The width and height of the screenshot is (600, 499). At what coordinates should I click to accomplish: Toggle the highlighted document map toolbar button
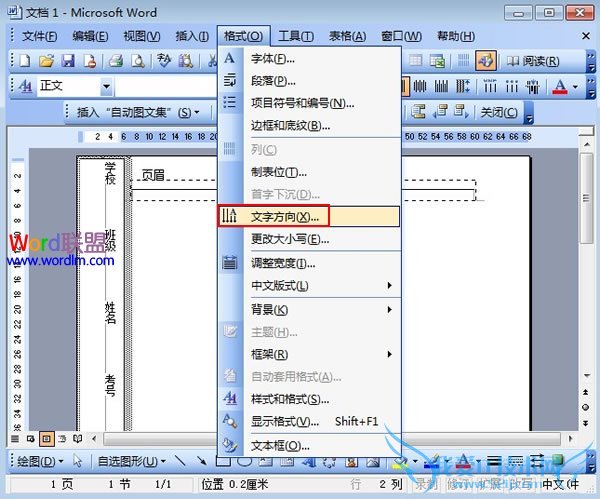(x=486, y=60)
